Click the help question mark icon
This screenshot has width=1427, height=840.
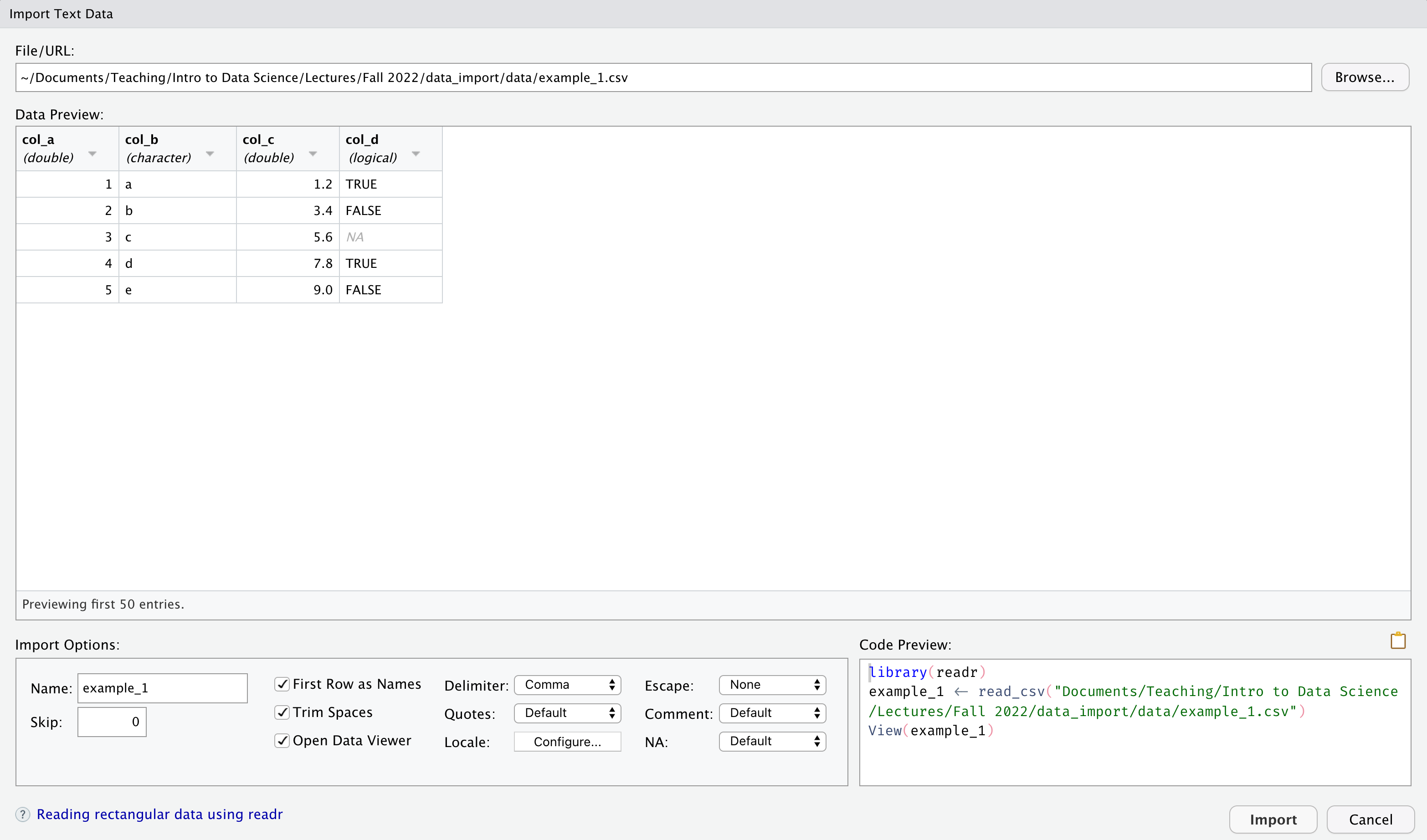[23, 814]
